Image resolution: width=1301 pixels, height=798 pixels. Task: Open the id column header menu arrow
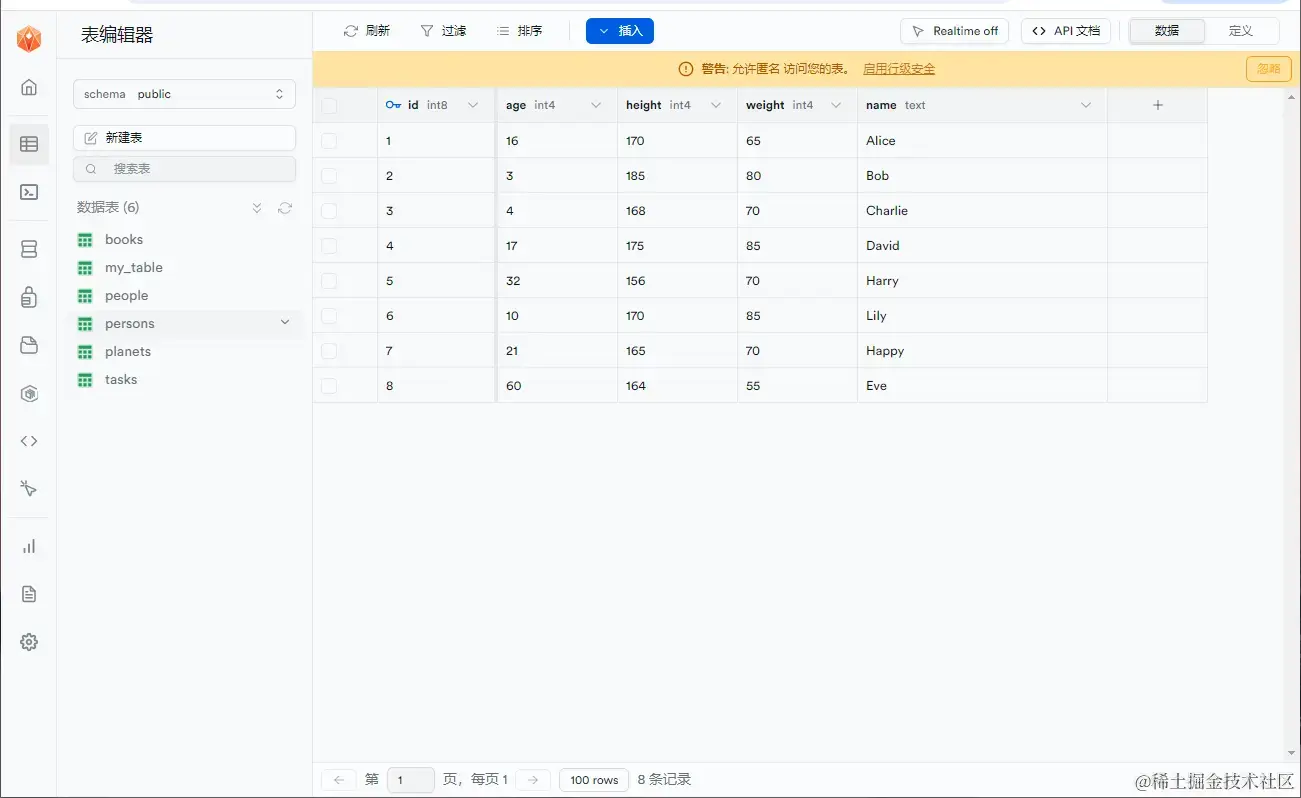pos(473,105)
